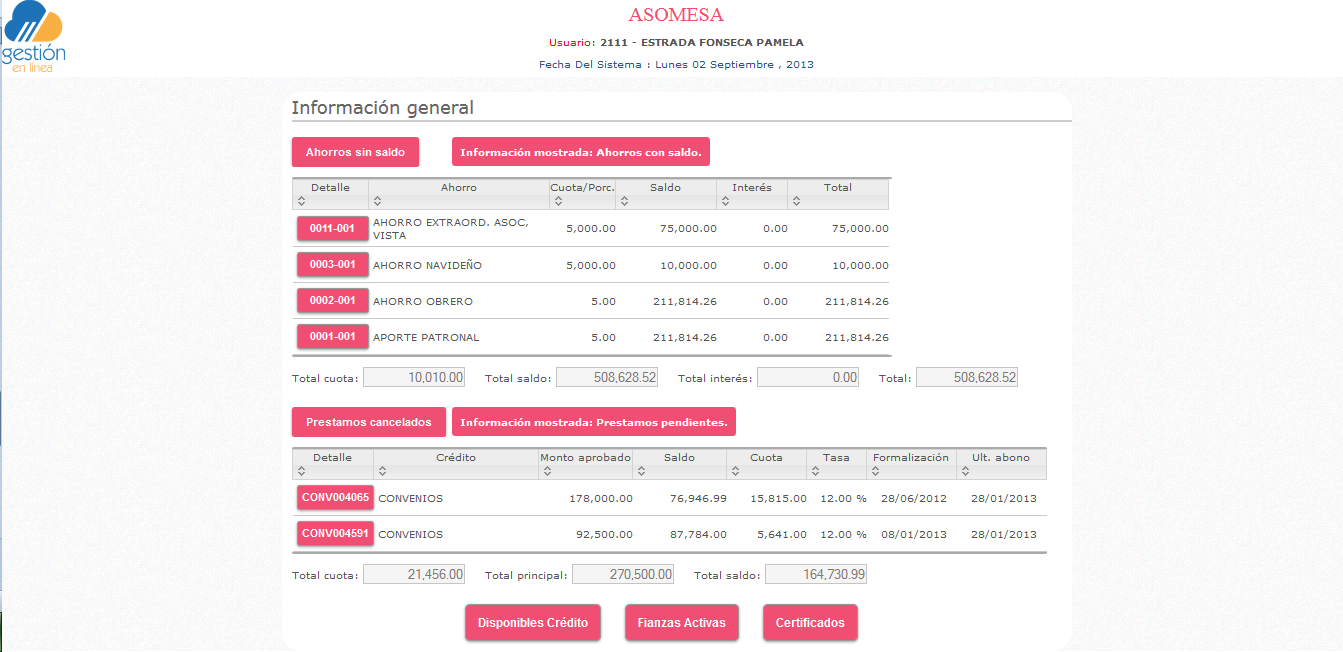Click formalization date 08/01/2013
This screenshot has height=652, width=1343.
pos(914,534)
